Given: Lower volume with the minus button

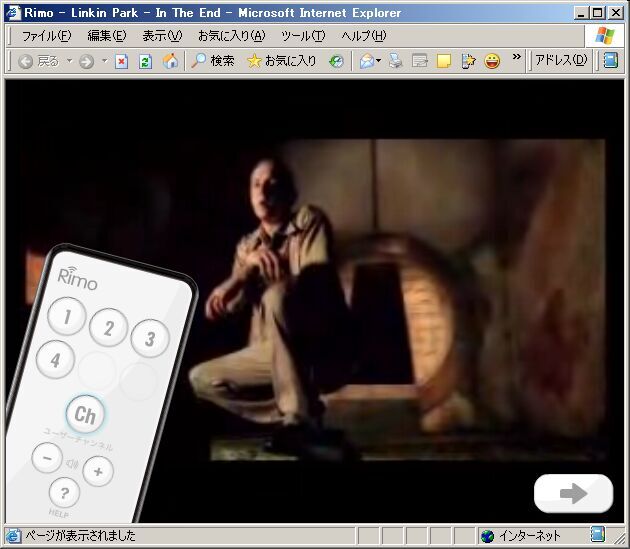Looking at the screenshot, I should [47, 458].
